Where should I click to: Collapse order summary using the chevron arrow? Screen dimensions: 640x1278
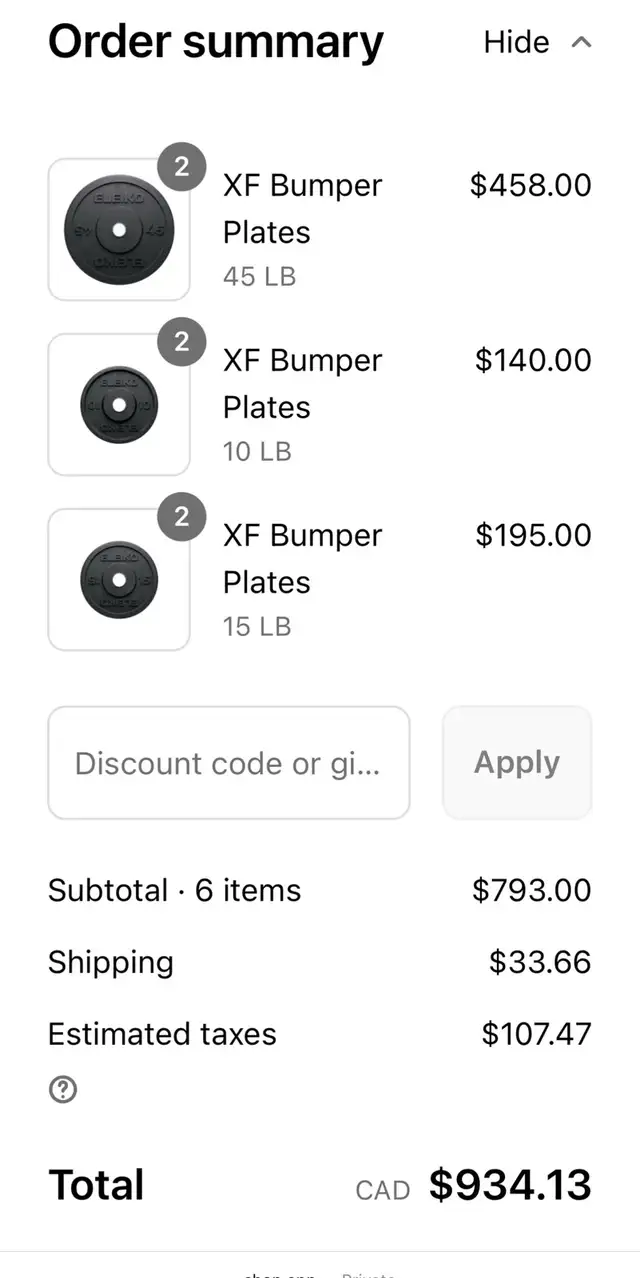pos(581,42)
